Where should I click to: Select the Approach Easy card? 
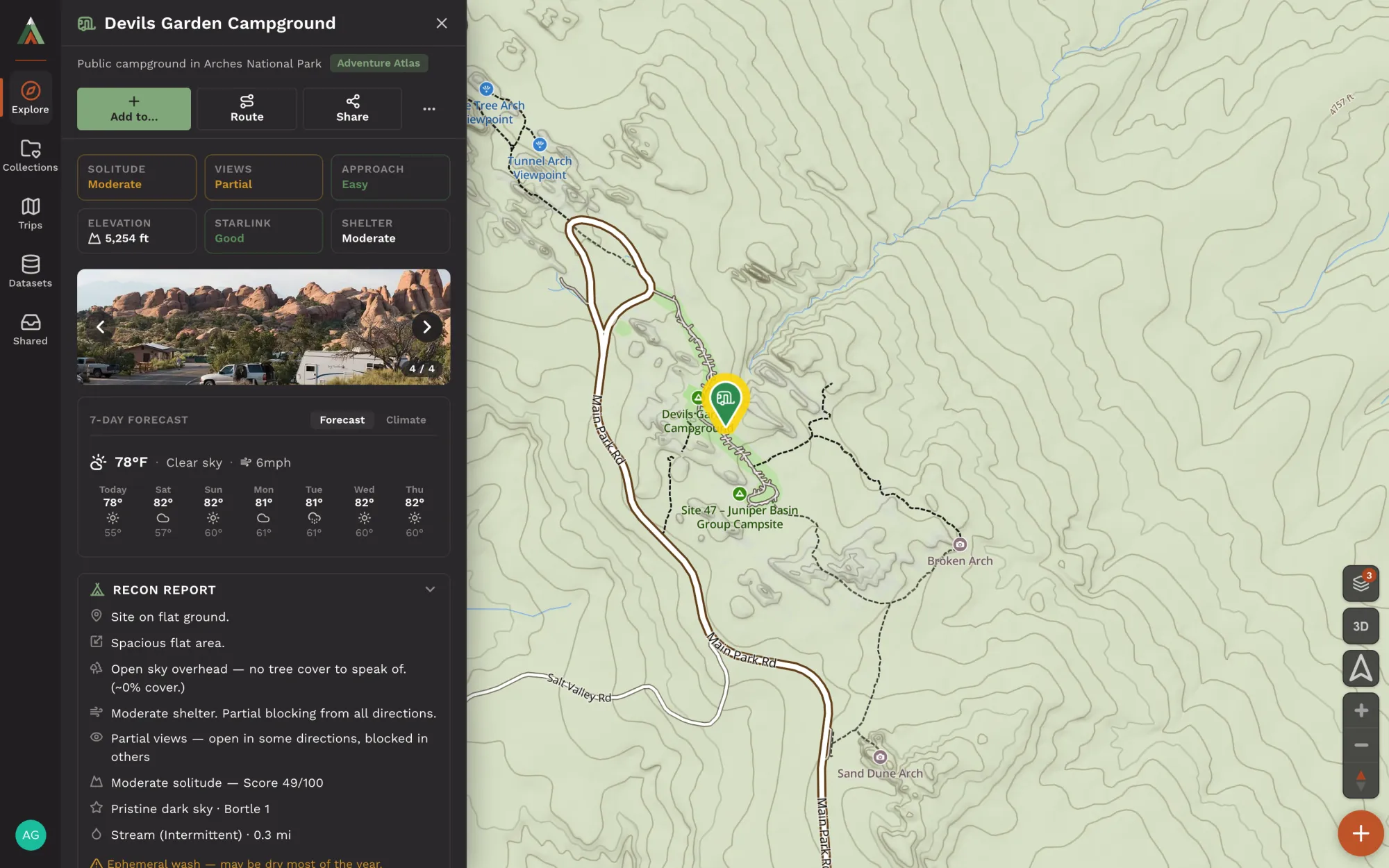[x=390, y=177]
